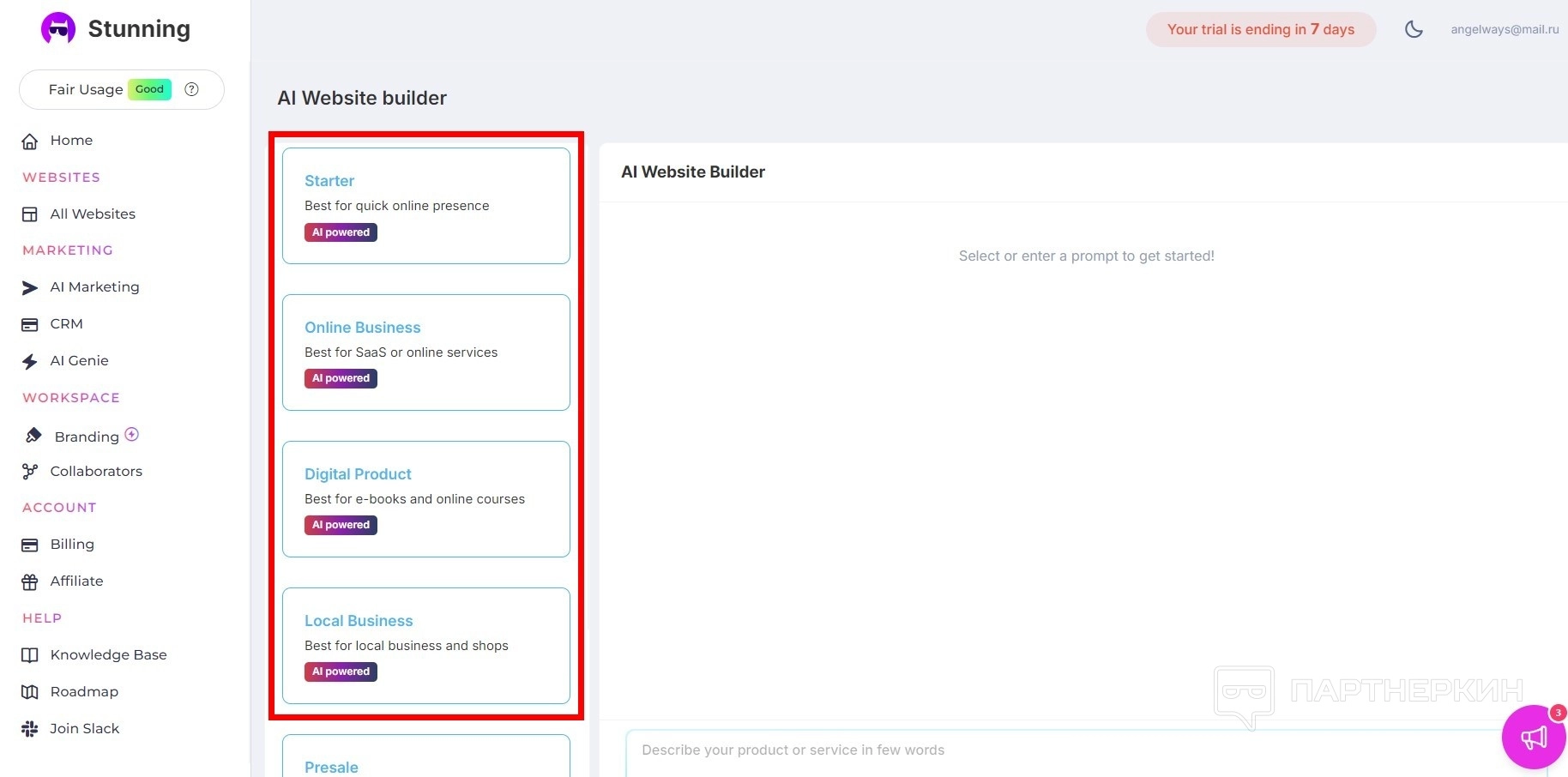The height and width of the screenshot is (777, 1568).
Task: Click the Stunning logo icon
Action: tap(58, 29)
